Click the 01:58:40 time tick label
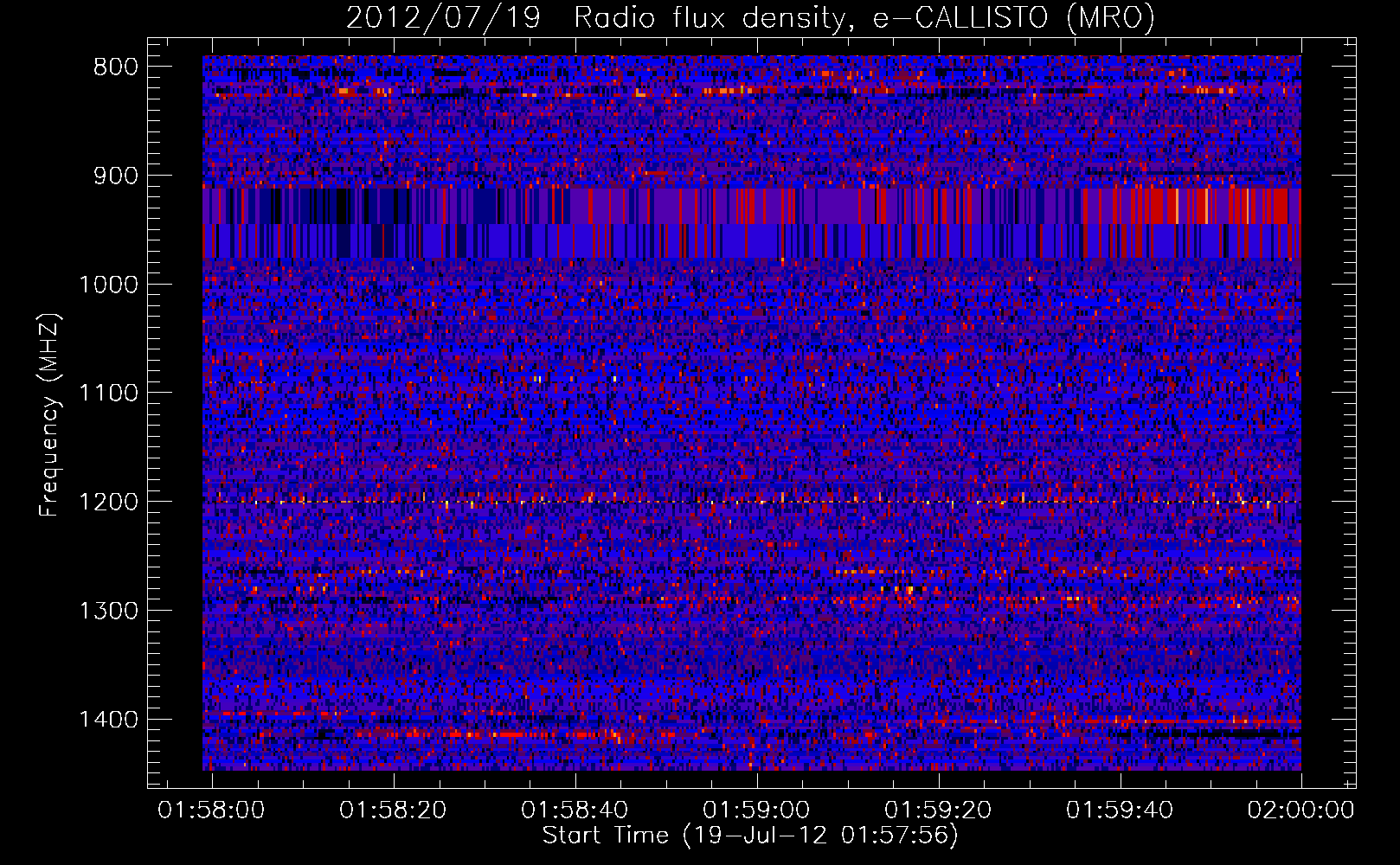 (575, 811)
